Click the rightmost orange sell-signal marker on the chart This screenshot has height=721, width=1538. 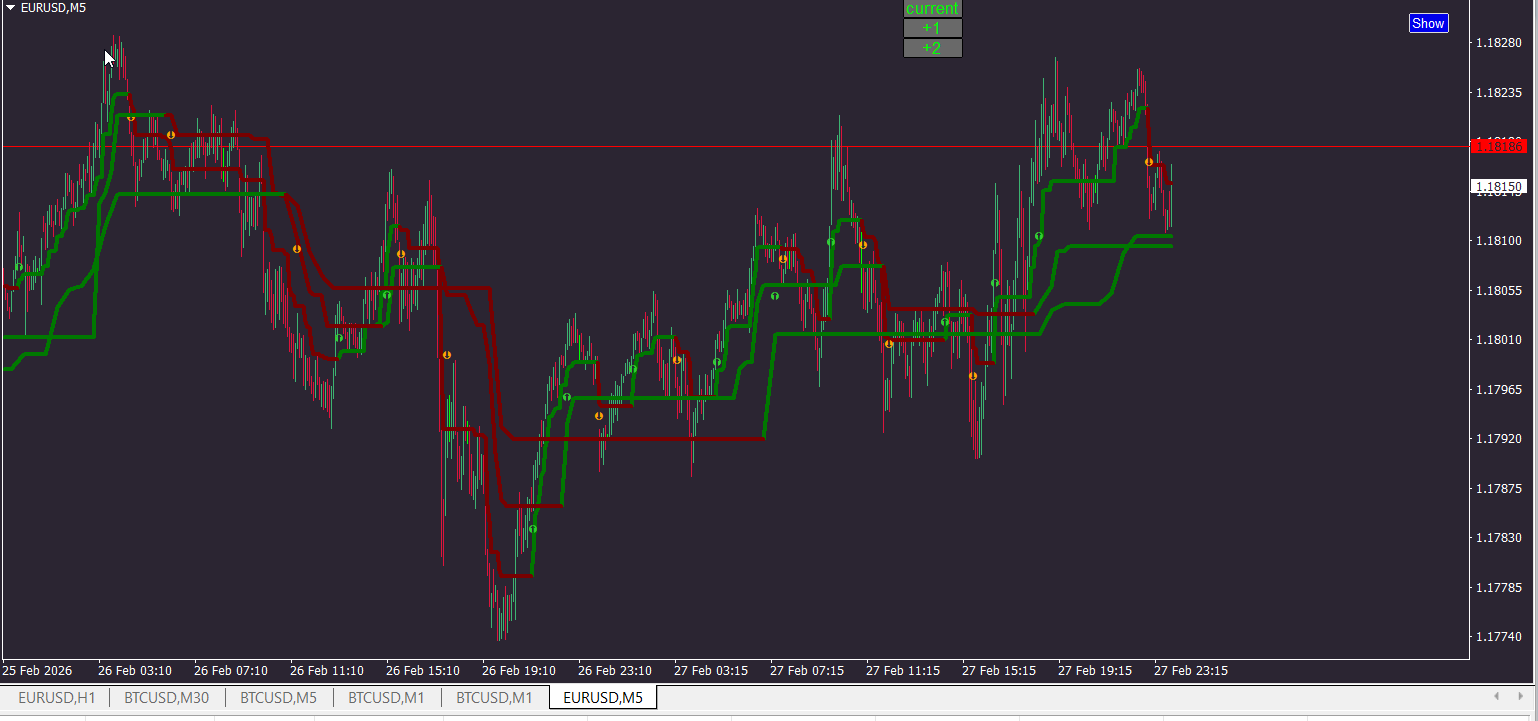coord(1149,162)
